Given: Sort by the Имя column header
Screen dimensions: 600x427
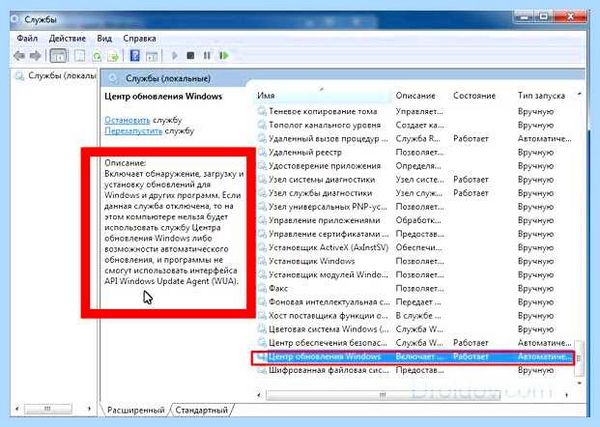Looking at the screenshot, I should point(323,96).
